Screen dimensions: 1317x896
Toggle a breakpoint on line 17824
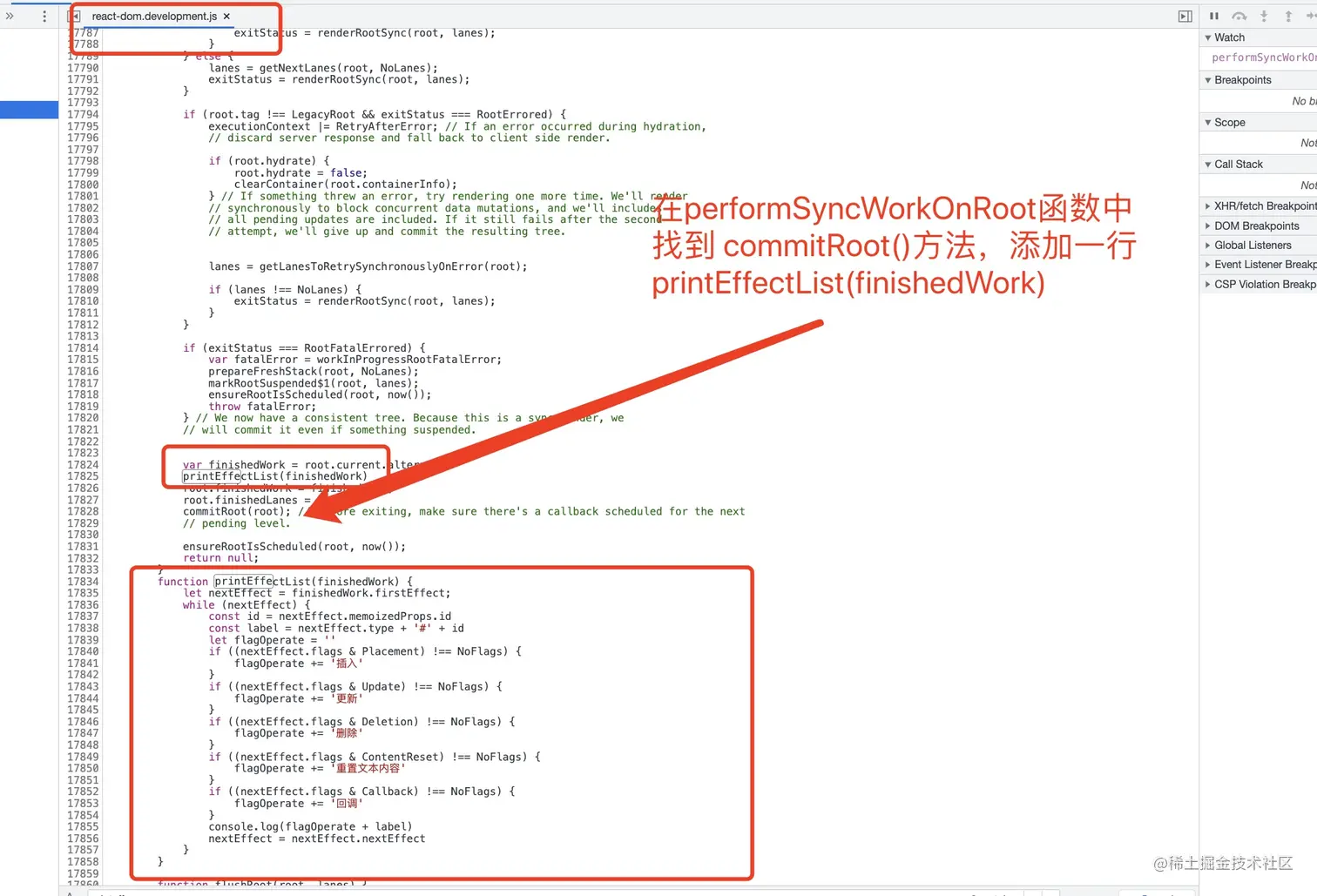tap(83, 464)
